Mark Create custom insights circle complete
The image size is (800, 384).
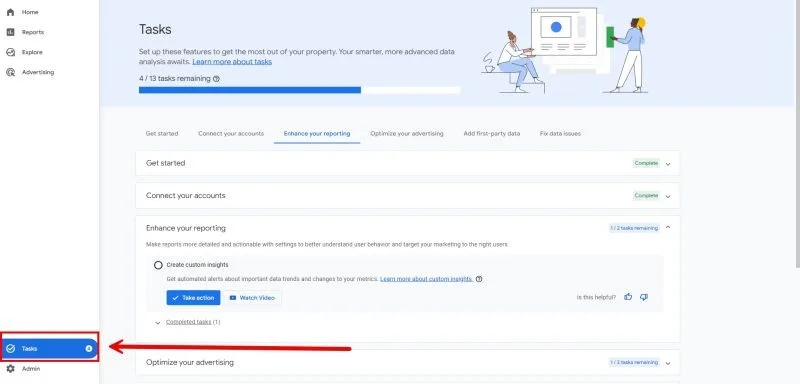[158, 265]
